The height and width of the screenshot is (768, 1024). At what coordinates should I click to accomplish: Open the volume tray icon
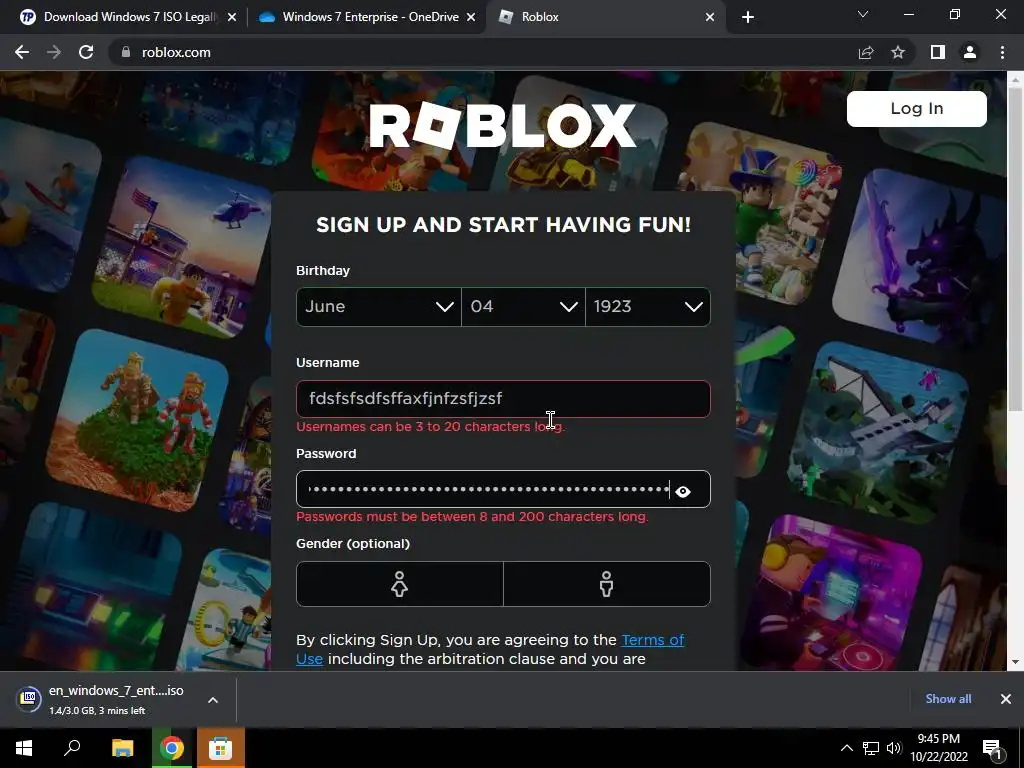pos(894,748)
